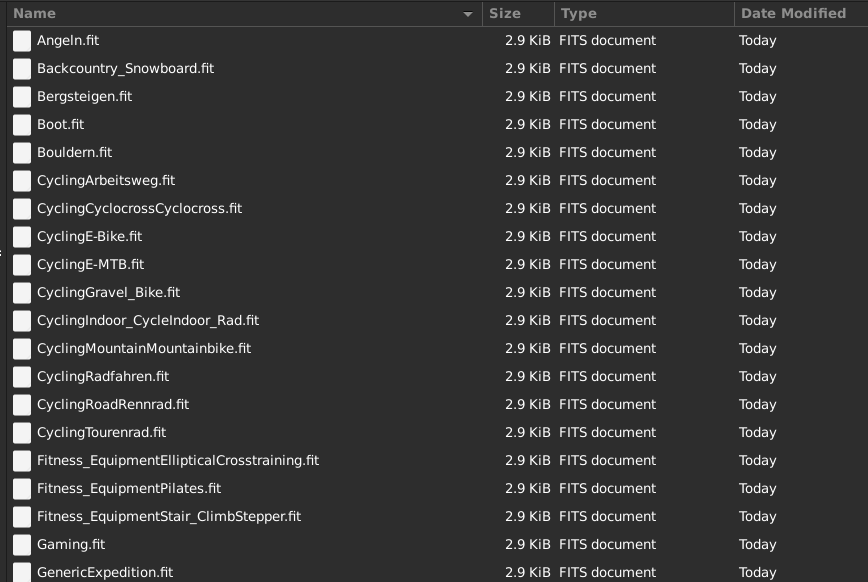Click the file icon next to Angeln.fit
868x582 pixels.
(22, 41)
